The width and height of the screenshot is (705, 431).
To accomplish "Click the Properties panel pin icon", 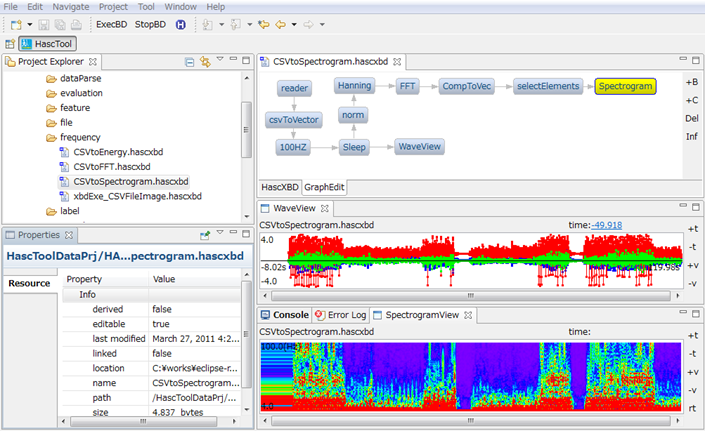I will coord(204,235).
